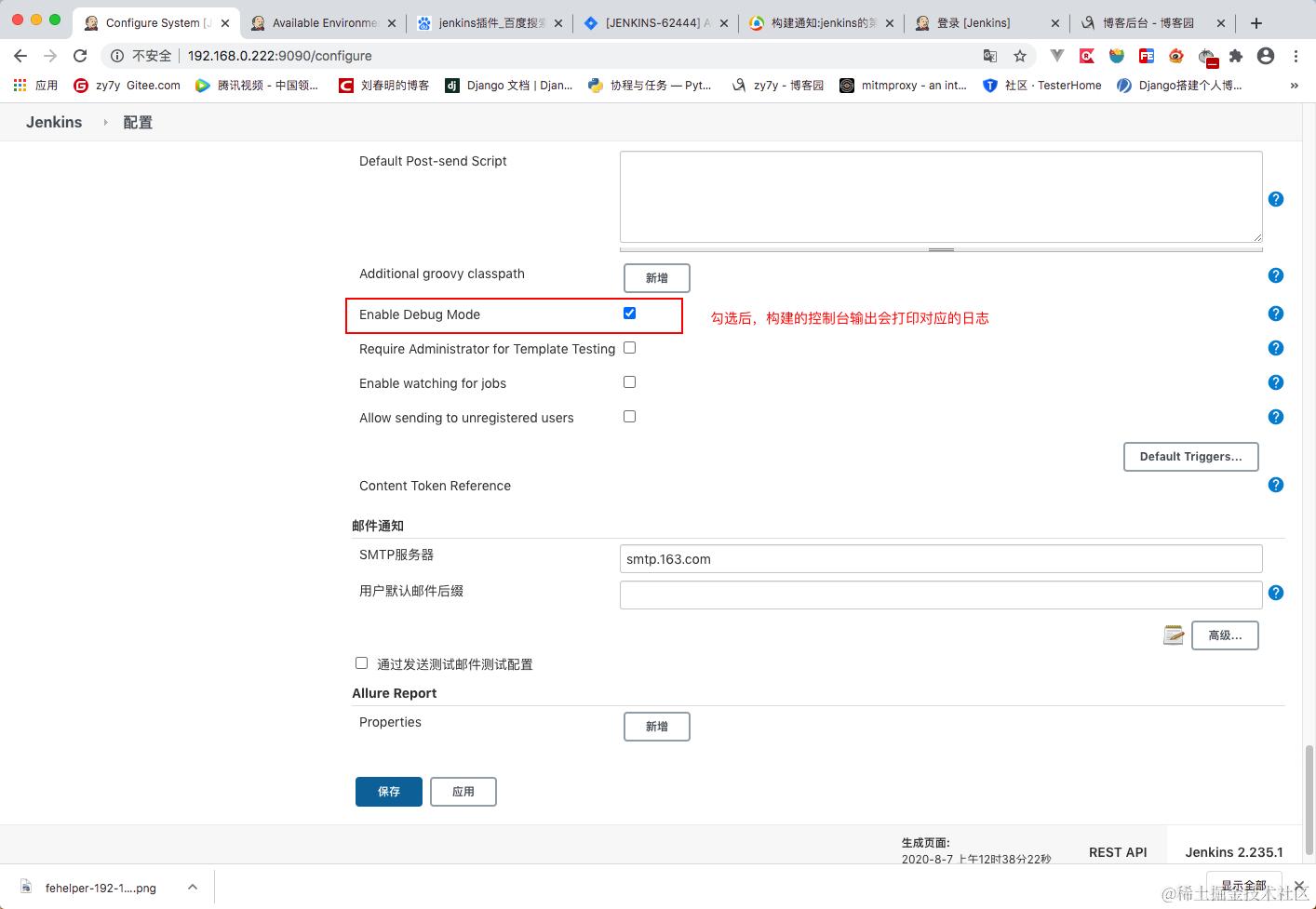
Task: Switch to the jenkins插件 Baidu search tab
Action: (490, 22)
